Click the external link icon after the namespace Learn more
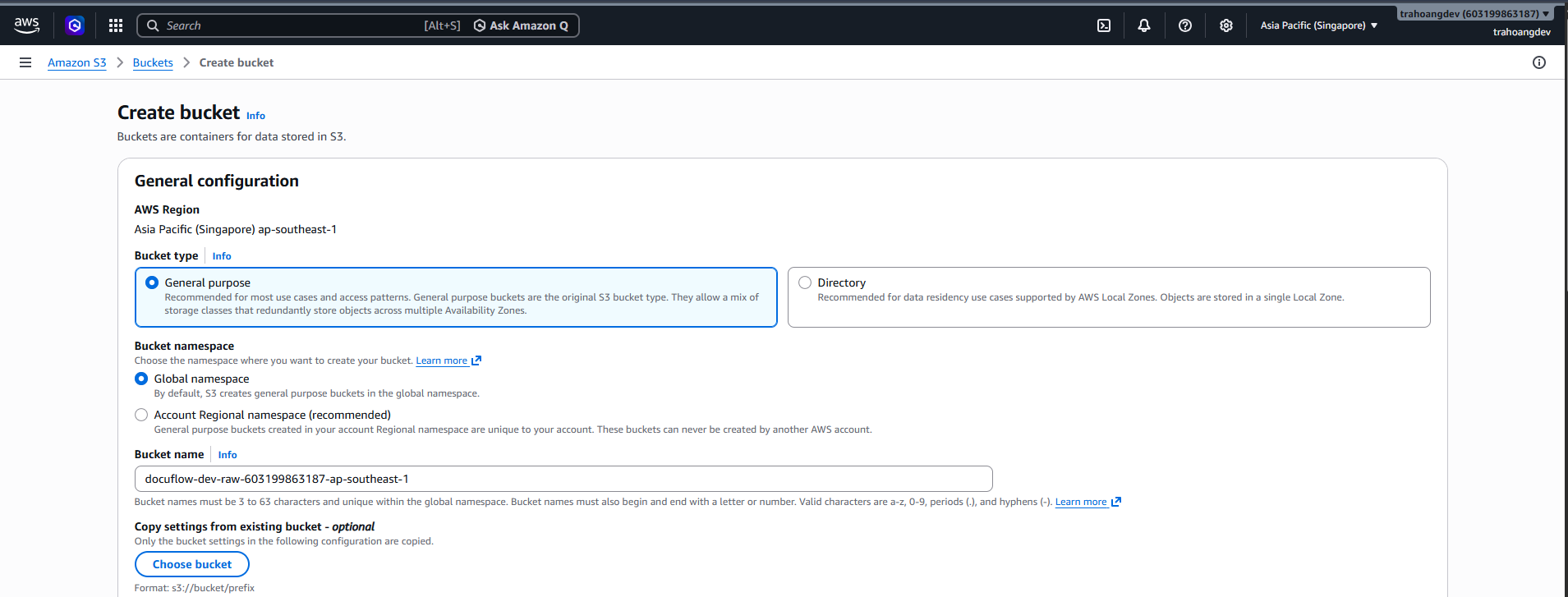The width and height of the screenshot is (1568, 597). [x=476, y=360]
